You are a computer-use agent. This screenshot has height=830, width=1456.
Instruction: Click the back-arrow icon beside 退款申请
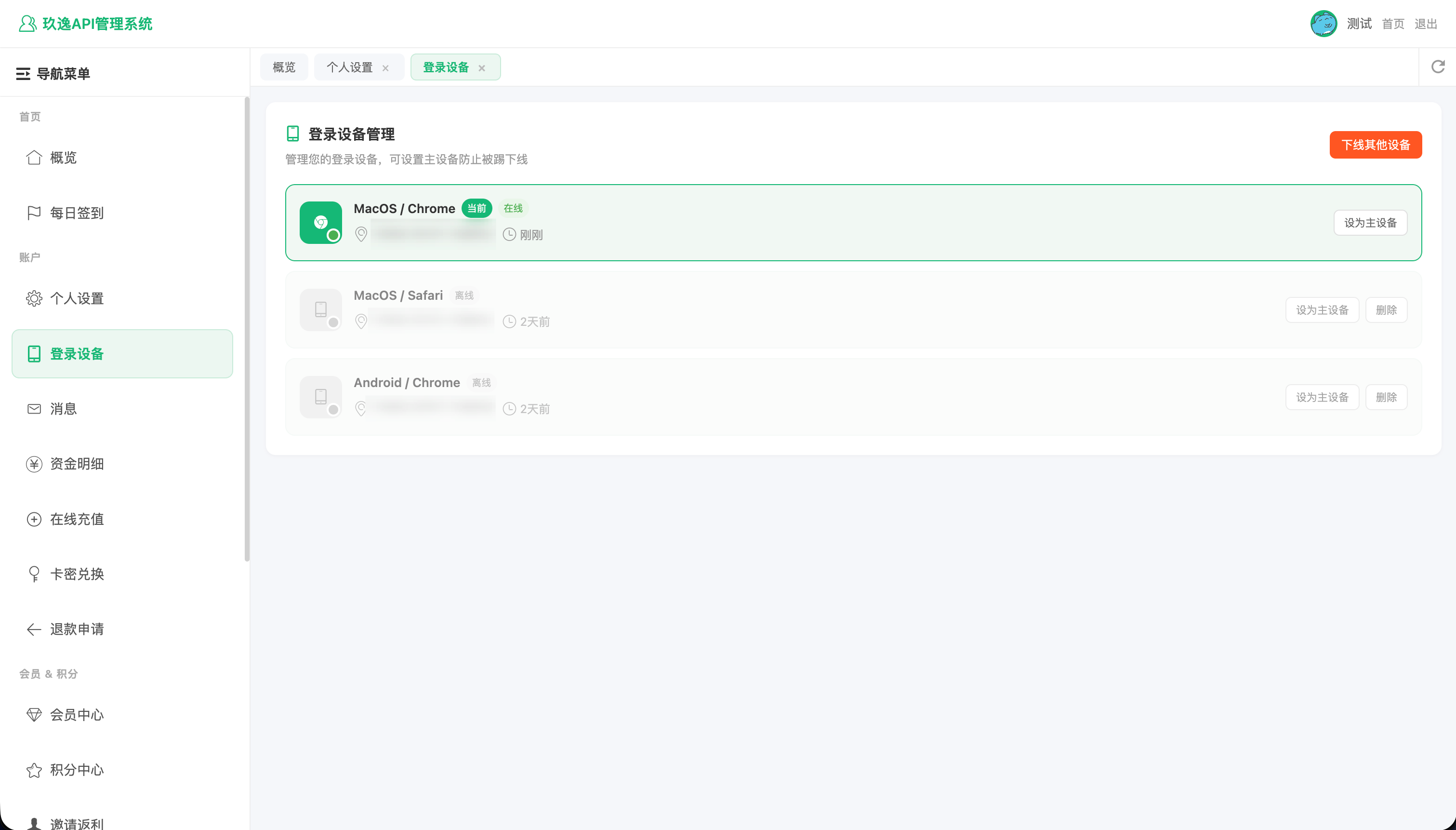[34, 629]
